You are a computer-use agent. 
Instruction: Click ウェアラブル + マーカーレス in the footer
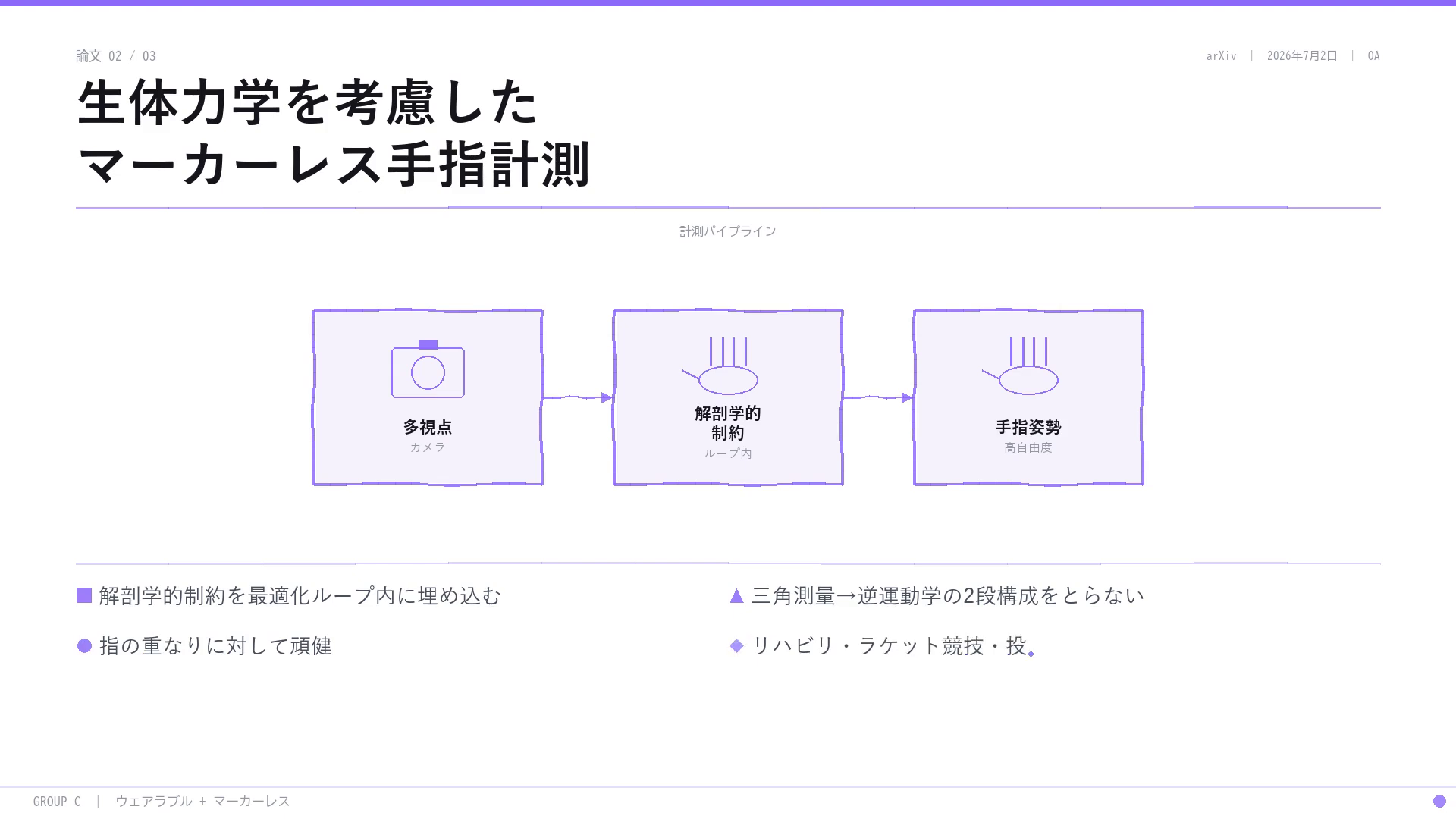(202, 802)
